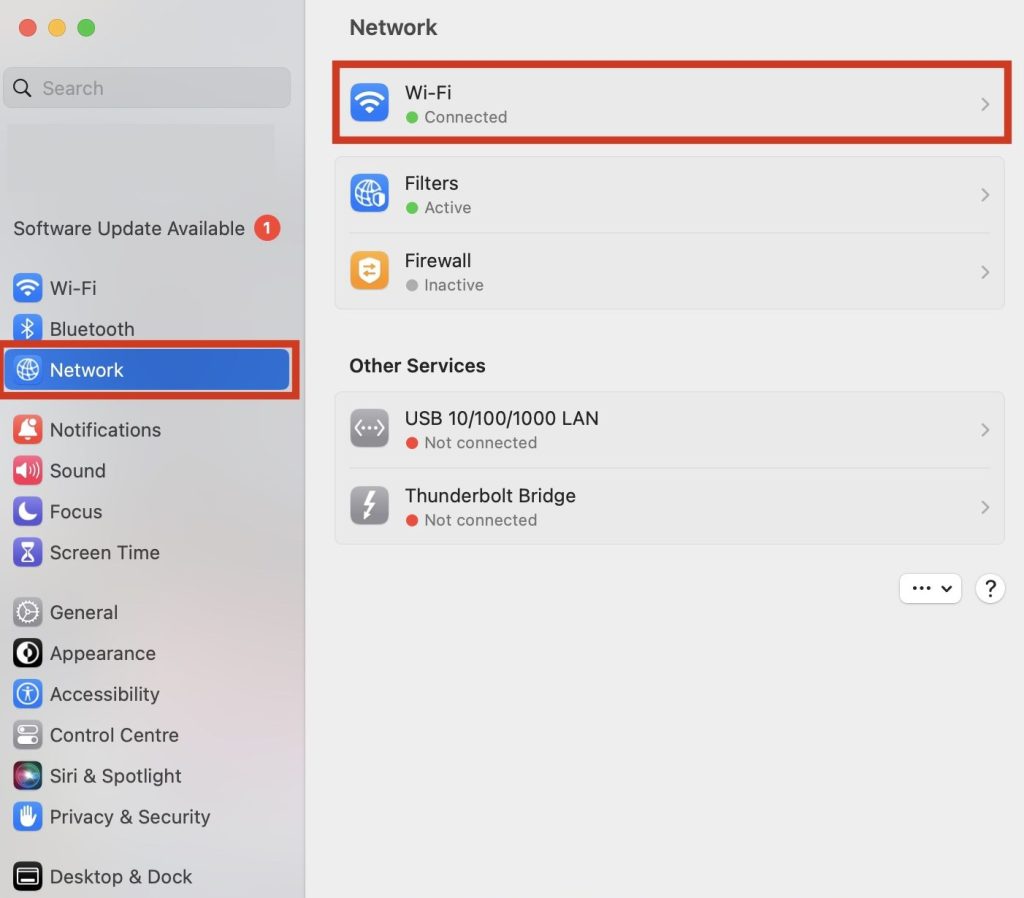Select Desktop & Dock in the sidebar
The image size is (1024, 898).
point(147,876)
